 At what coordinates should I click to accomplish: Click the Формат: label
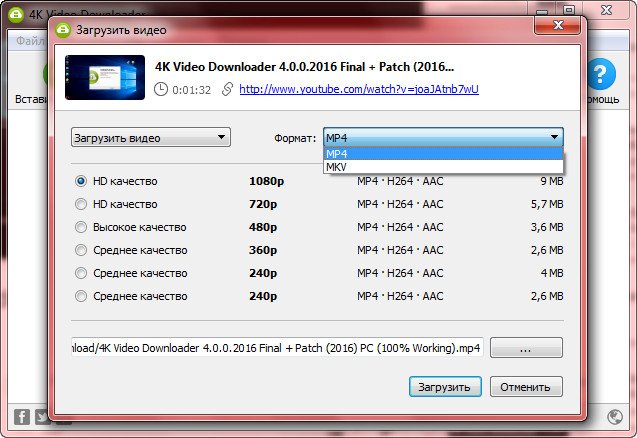point(295,138)
